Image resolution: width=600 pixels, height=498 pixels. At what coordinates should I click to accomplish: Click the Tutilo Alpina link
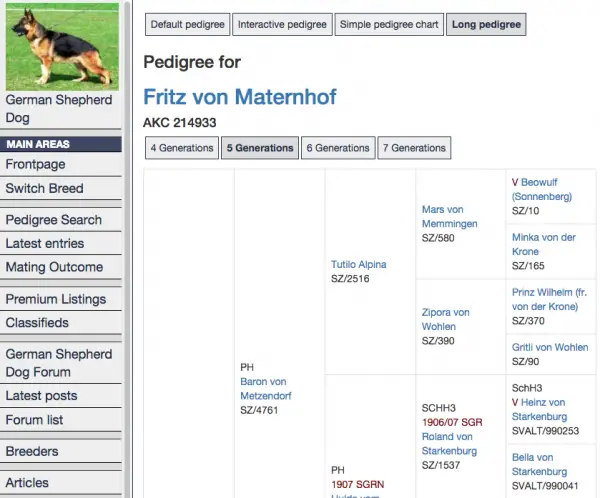(359, 265)
